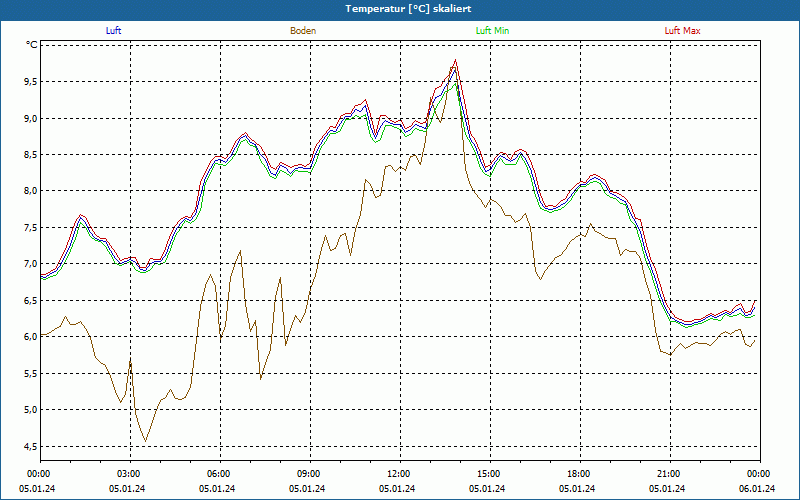This screenshot has height=500, width=800.
Task: Click the 8,0 y-axis value
Action: [x=31, y=191]
